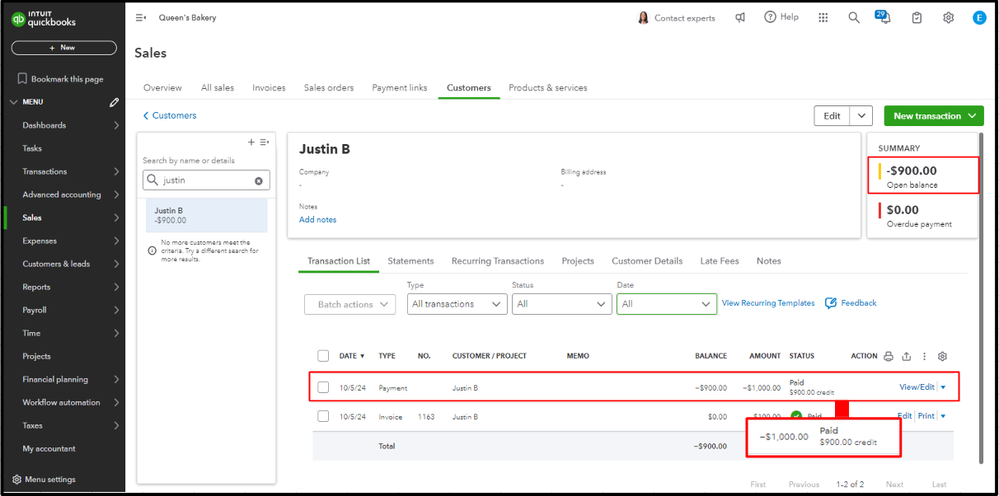Click the Add notes link
The width and height of the screenshot is (999, 496).
[x=318, y=220]
